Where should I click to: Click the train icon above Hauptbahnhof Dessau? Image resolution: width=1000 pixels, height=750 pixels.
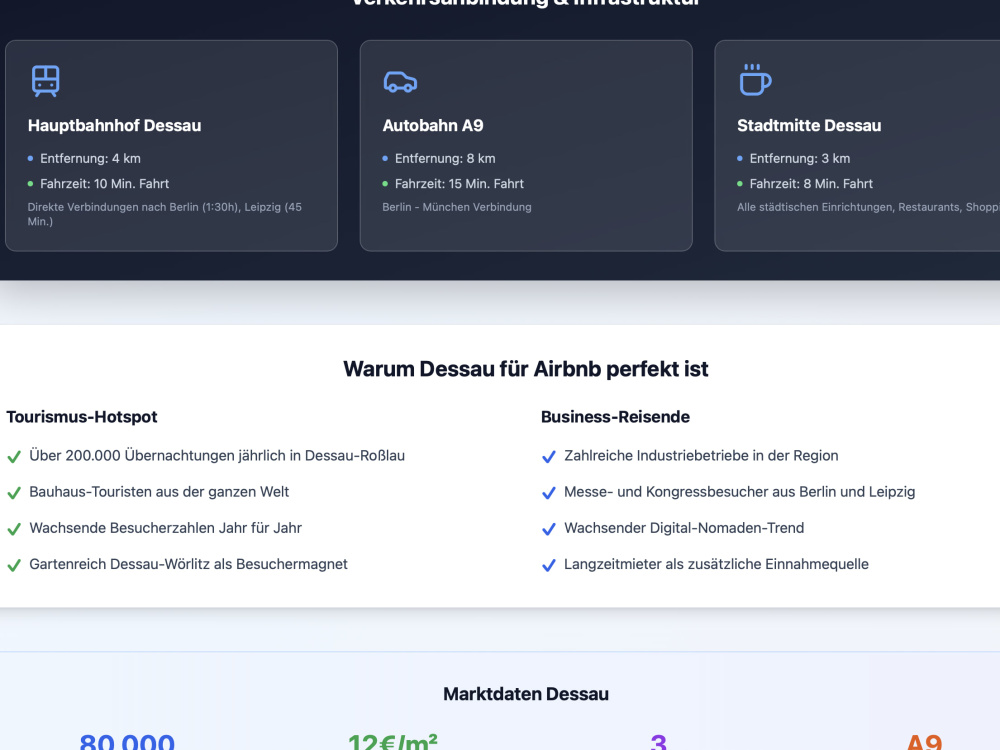[x=46, y=81]
